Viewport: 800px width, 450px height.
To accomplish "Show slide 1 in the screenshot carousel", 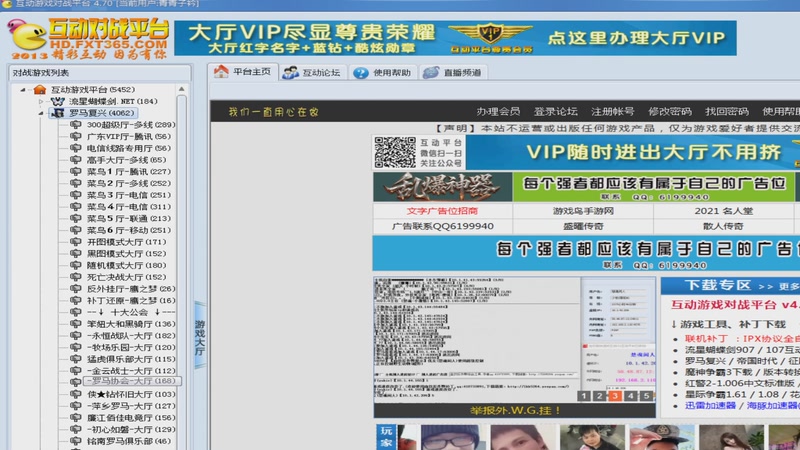I will [584, 396].
